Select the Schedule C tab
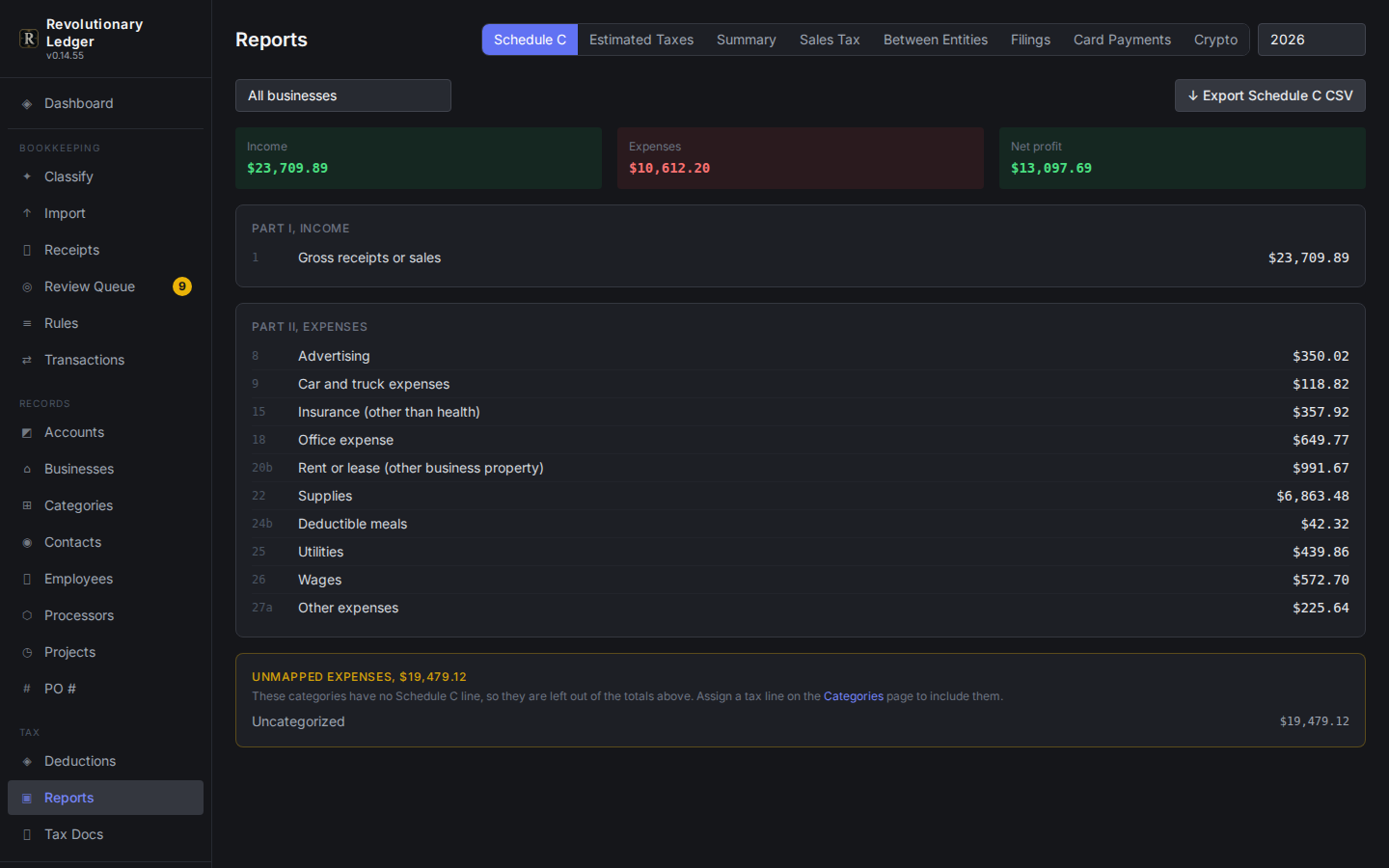 point(530,40)
